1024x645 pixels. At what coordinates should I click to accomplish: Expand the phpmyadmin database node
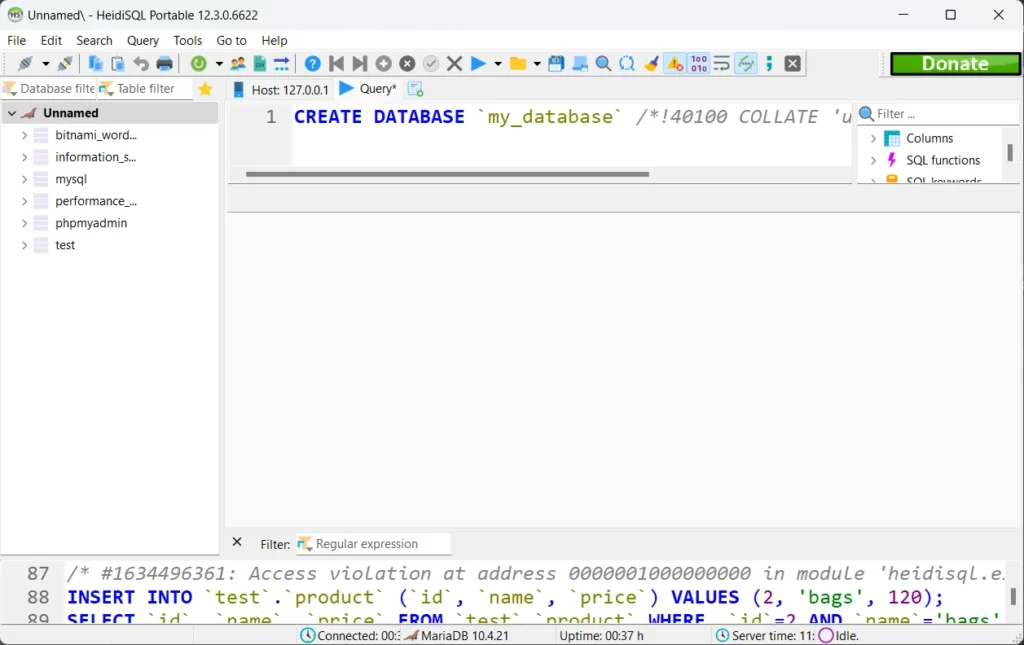point(24,223)
